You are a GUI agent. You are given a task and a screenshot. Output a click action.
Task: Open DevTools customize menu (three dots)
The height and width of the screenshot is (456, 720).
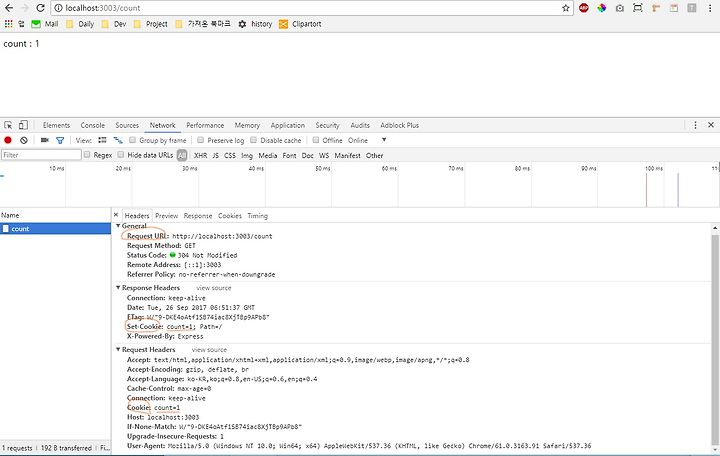[x=695, y=125]
